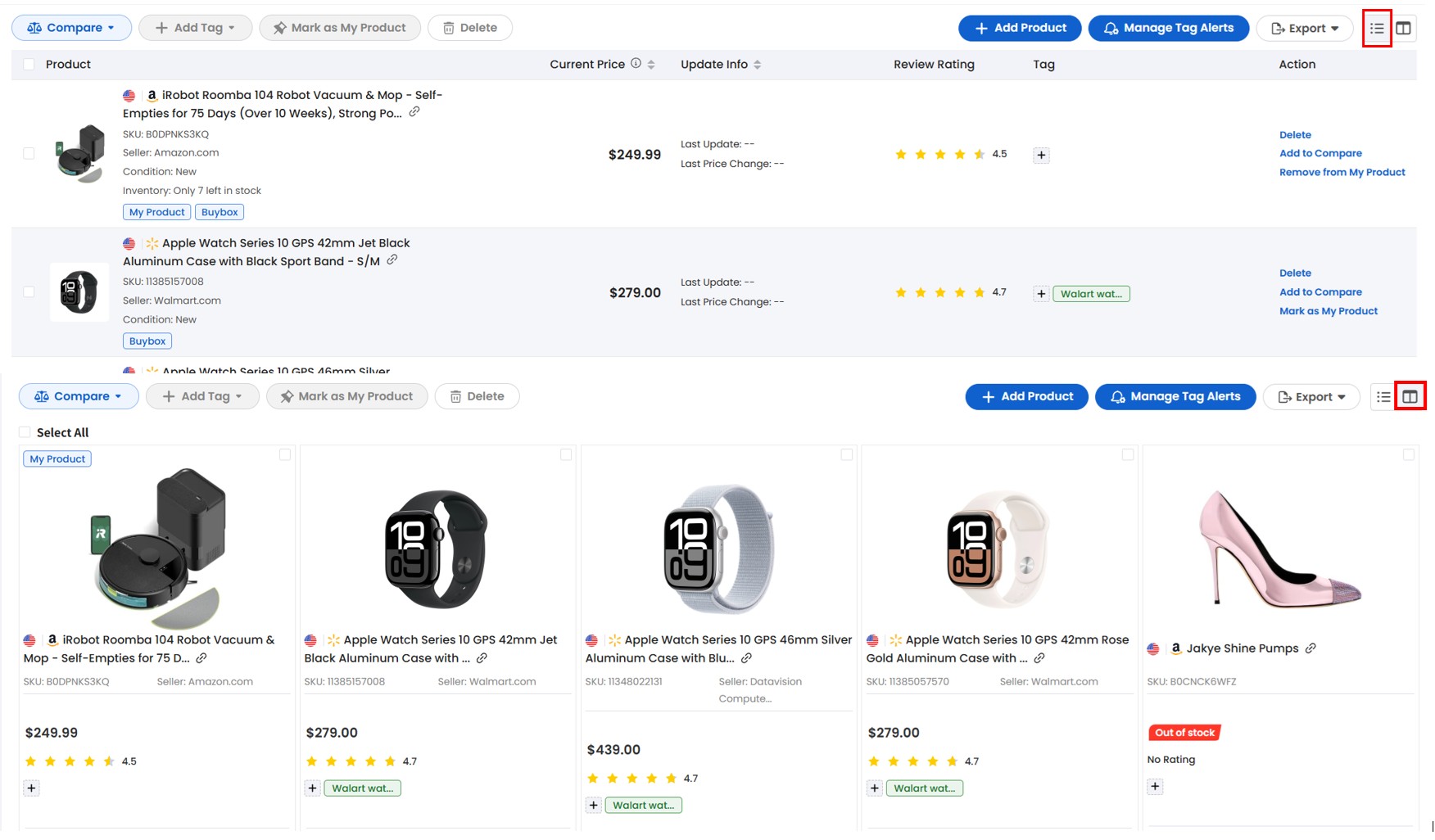The height and width of the screenshot is (840, 1435).
Task: Click Mark as My Product link in Apple Watch row
Action: click(x=1329, y=311)
